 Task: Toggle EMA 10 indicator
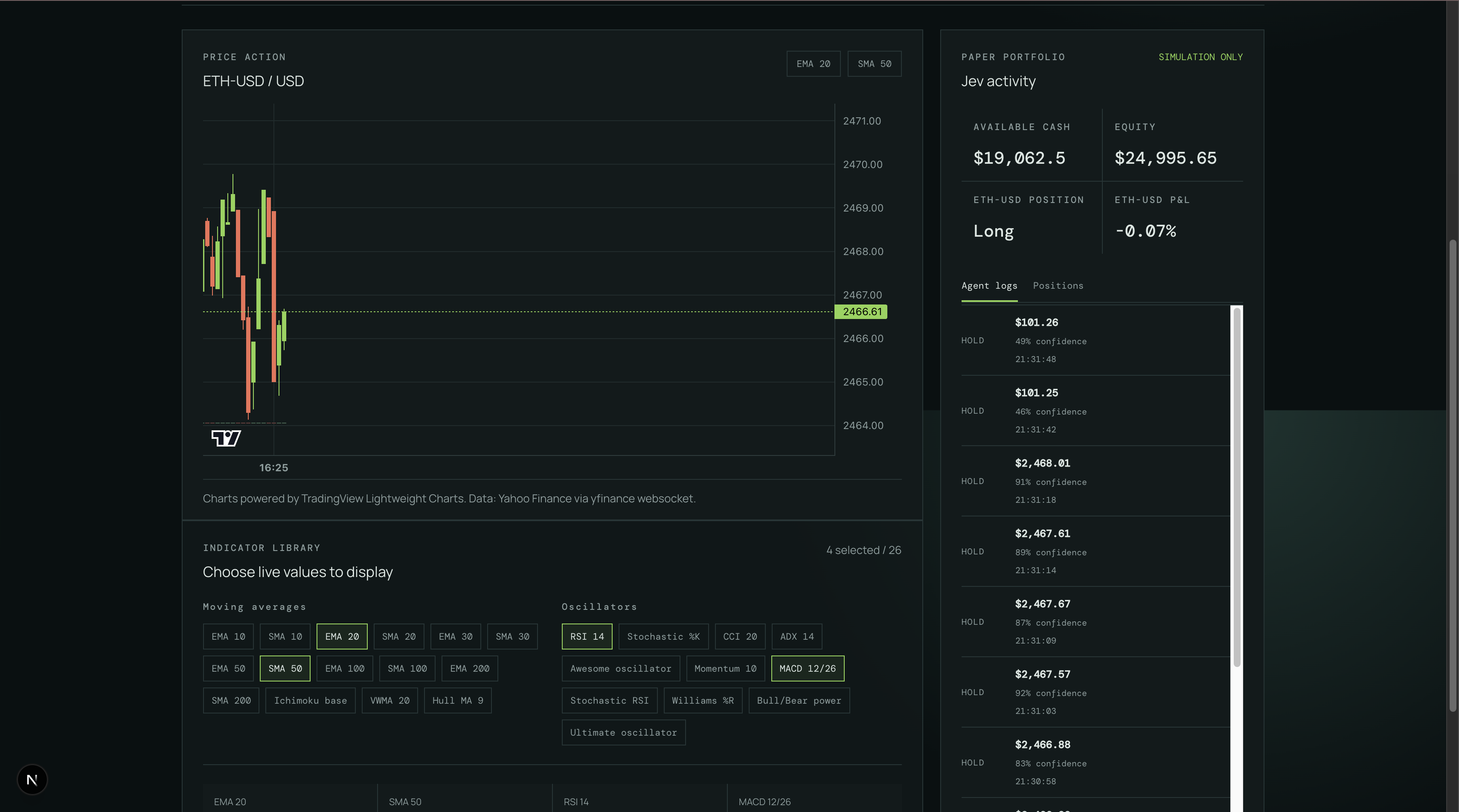click(x=228, y=636)
